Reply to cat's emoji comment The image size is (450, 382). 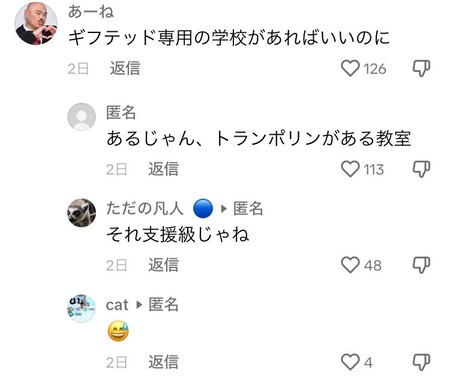[163, 362]
